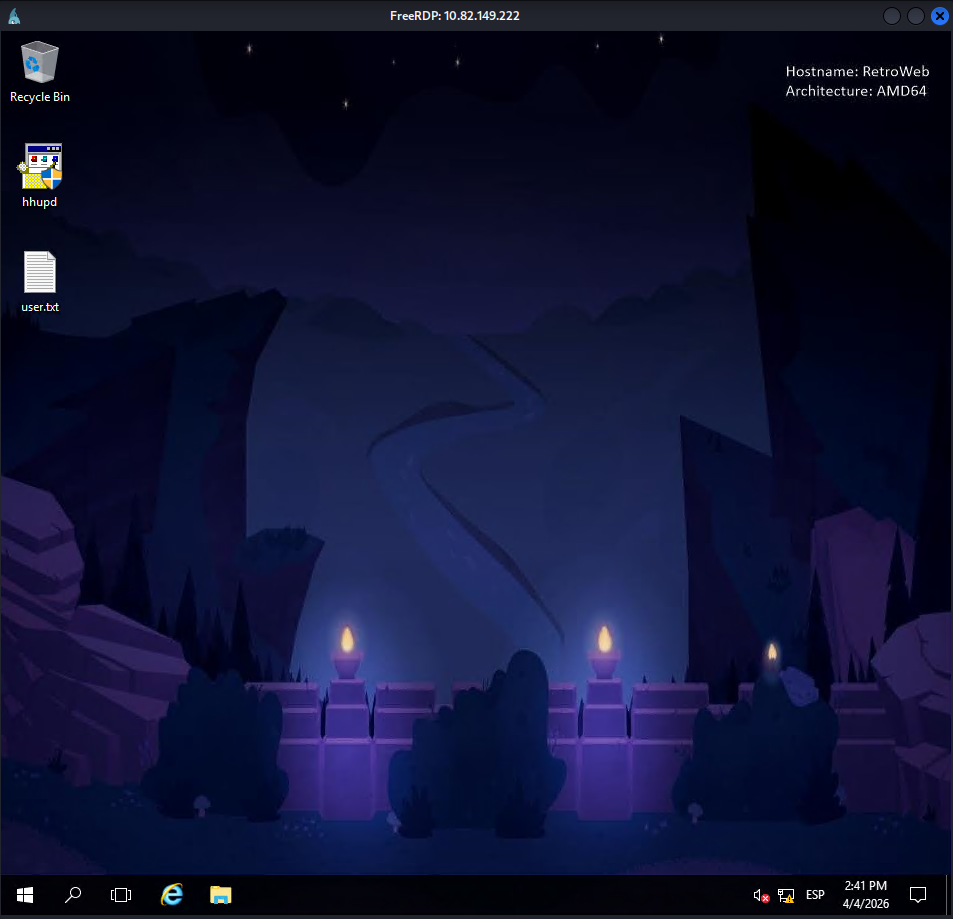953x919 pixels.
Task: Maximize the FreeRDP window
Action: pos(915,16)
